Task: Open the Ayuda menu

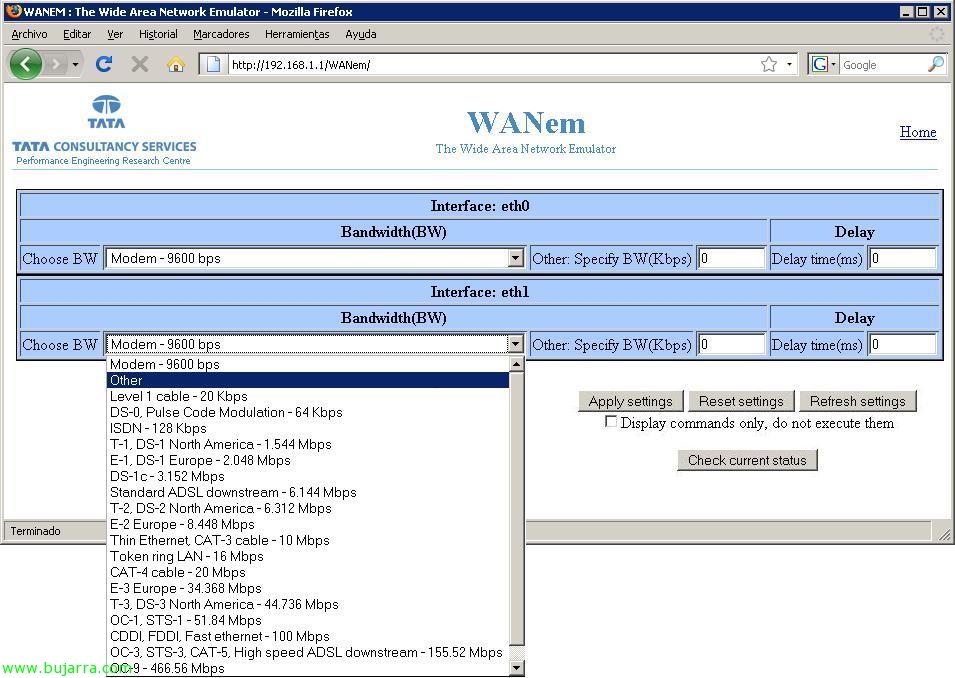Action: [361, 34]
